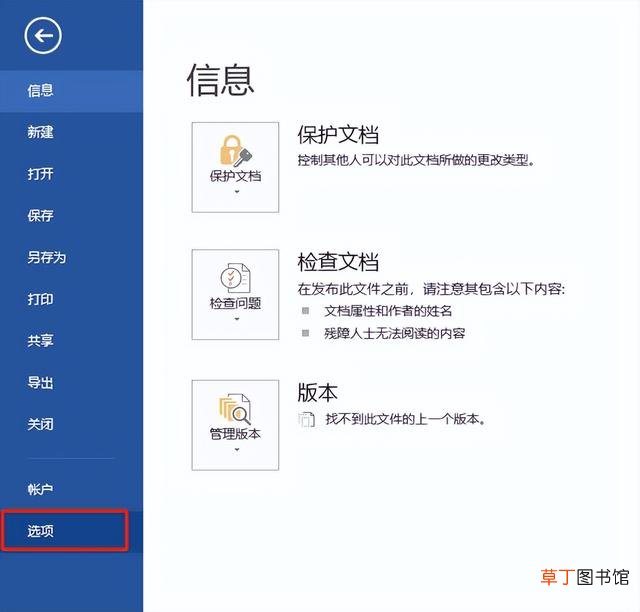The image size is (640, 612).
Task: Click the 检查问题 button label
Action: click(x=236, y=303)
